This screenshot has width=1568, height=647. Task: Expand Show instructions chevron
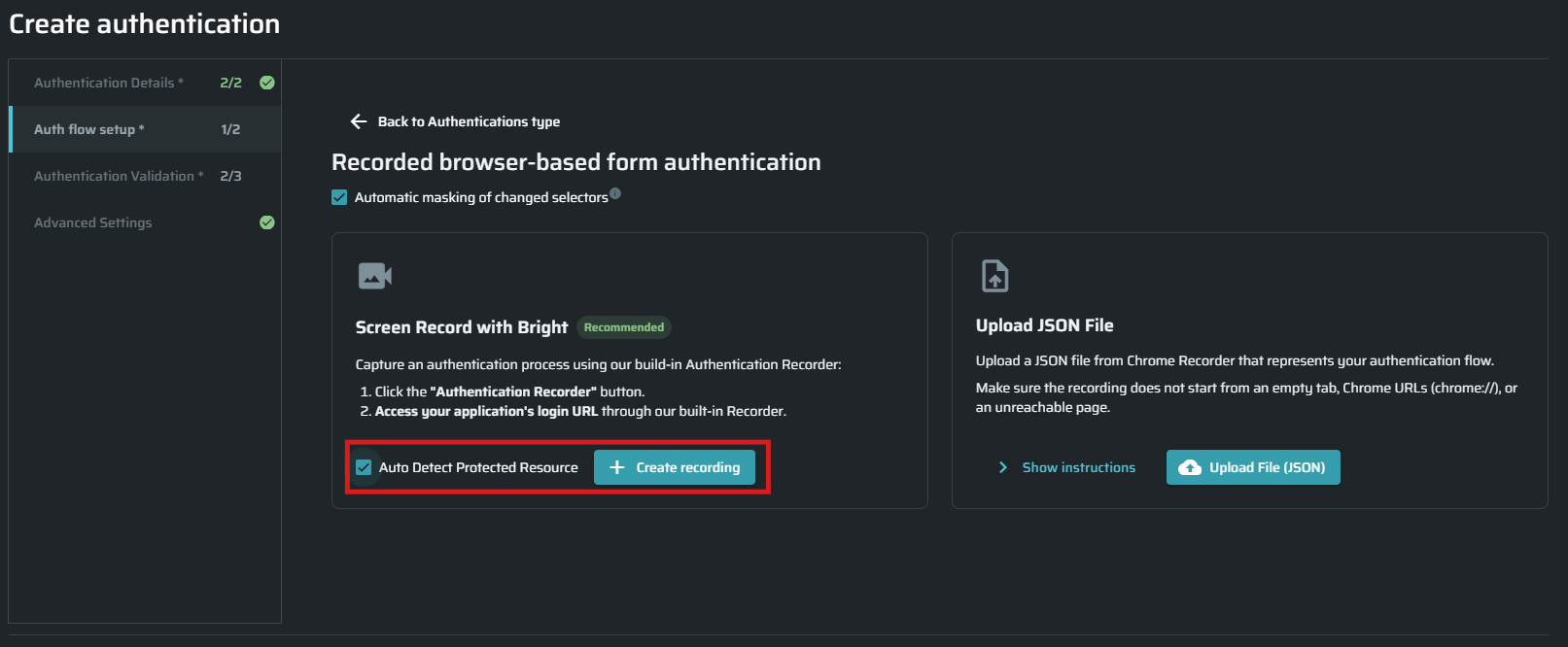(x=1003, y=467)
